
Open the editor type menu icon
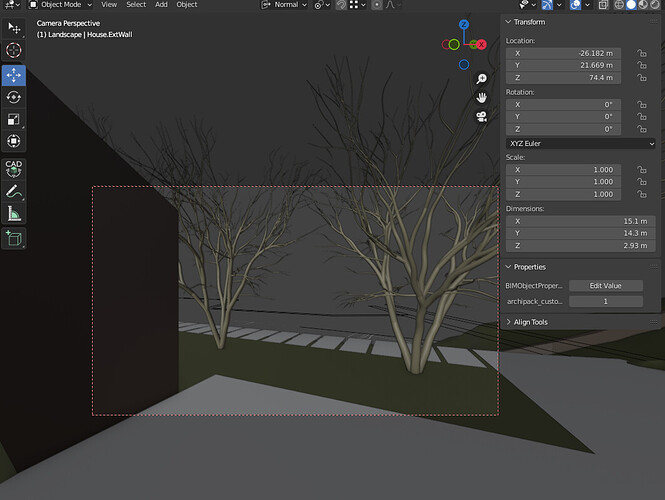click(12, 5)
